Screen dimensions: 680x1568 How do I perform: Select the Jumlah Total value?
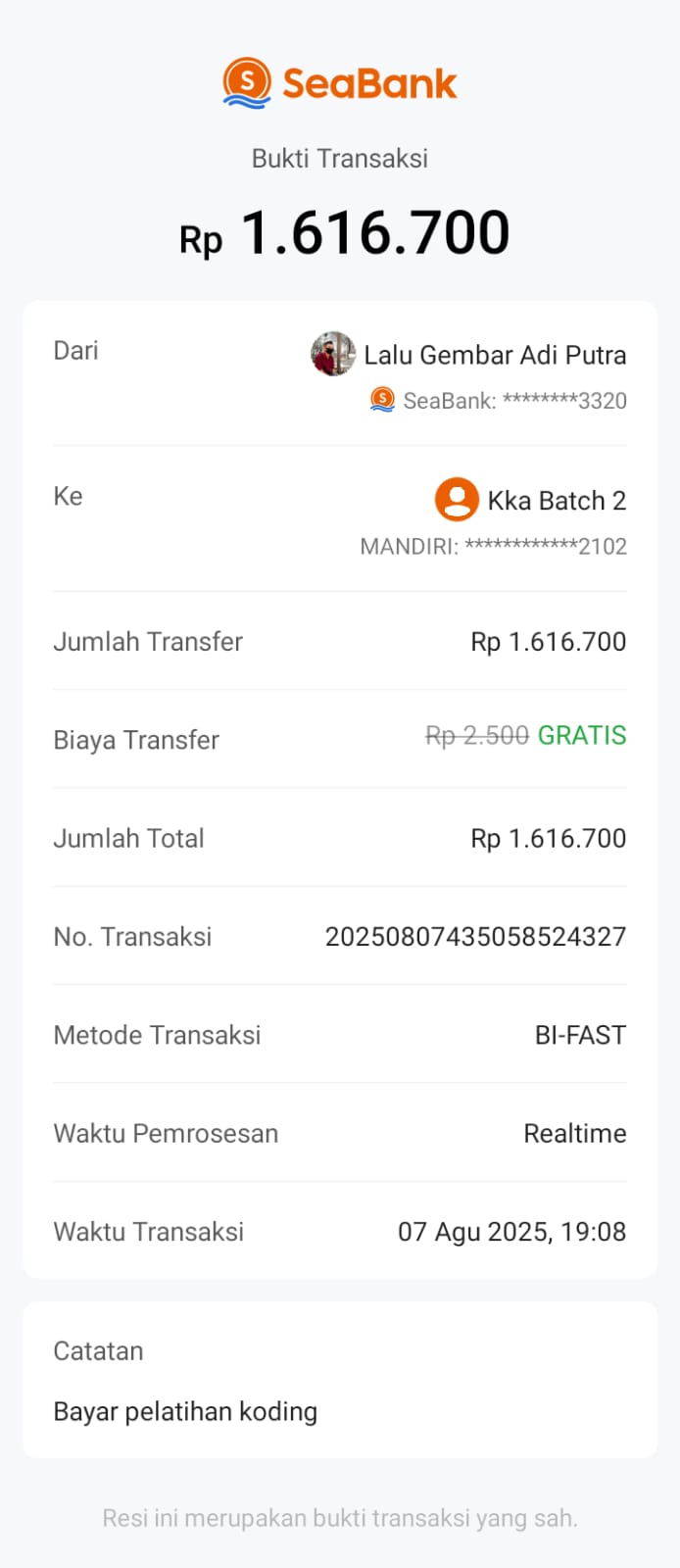click(548, 839)
